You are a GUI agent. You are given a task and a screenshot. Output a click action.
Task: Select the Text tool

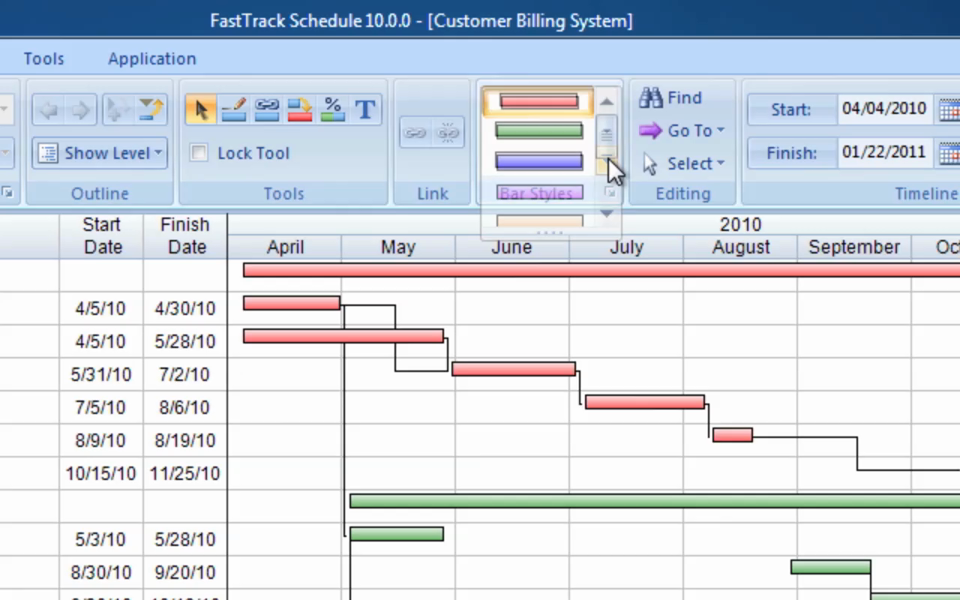tap(366, 110)
